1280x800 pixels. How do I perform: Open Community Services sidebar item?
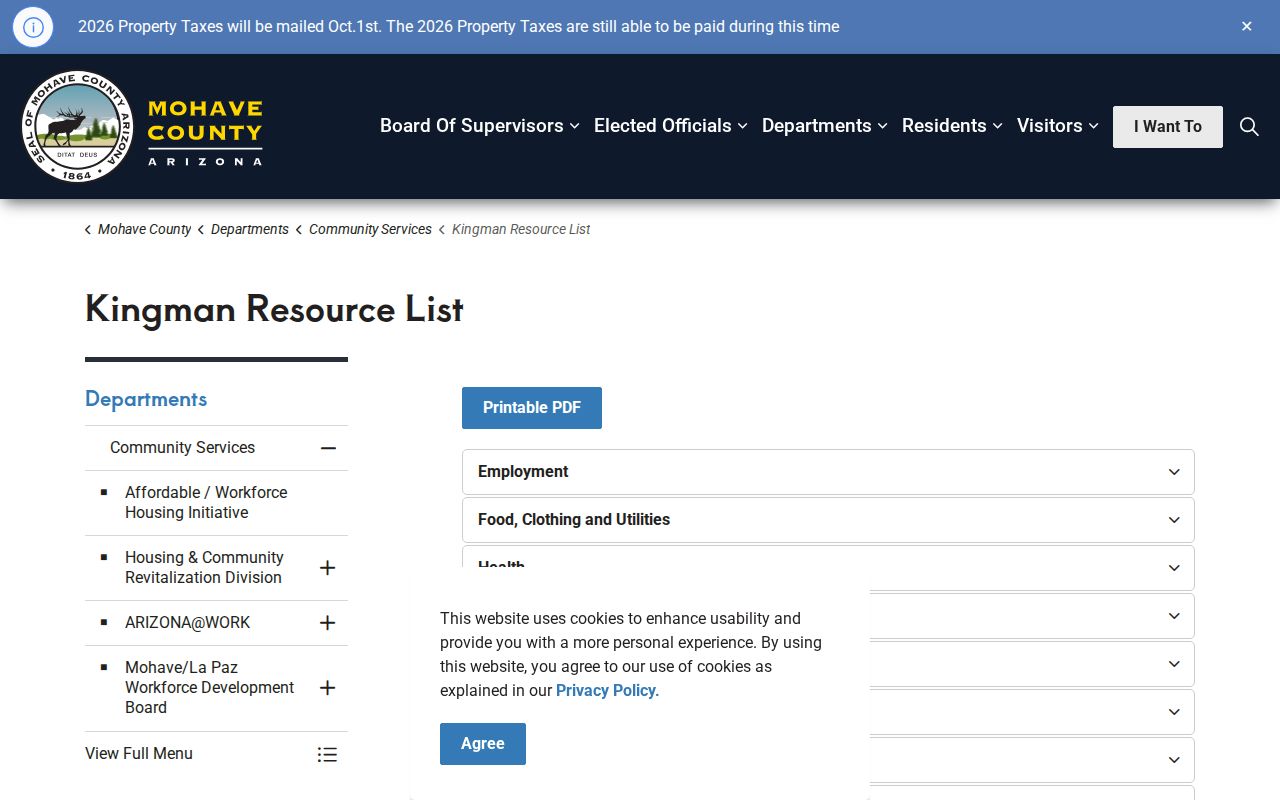coord(182,448)
